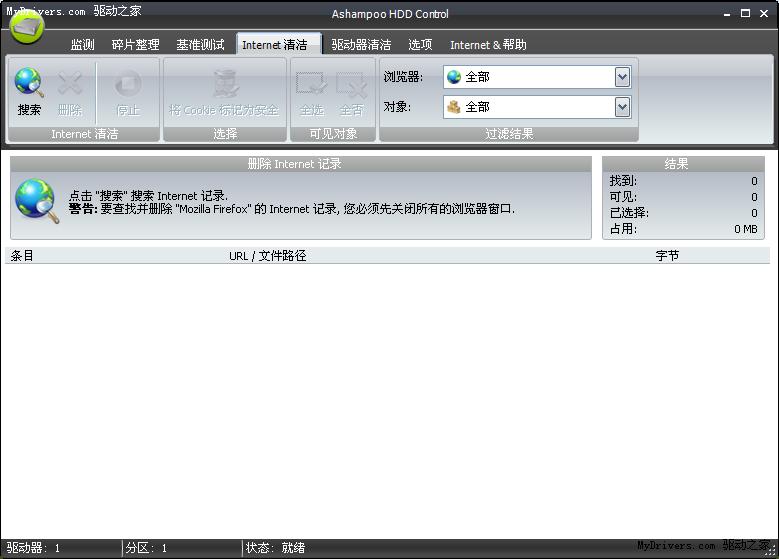The width and height of the screenshot is (779, 559).
Task: Click the 已选择: result label
Action: 629,213
